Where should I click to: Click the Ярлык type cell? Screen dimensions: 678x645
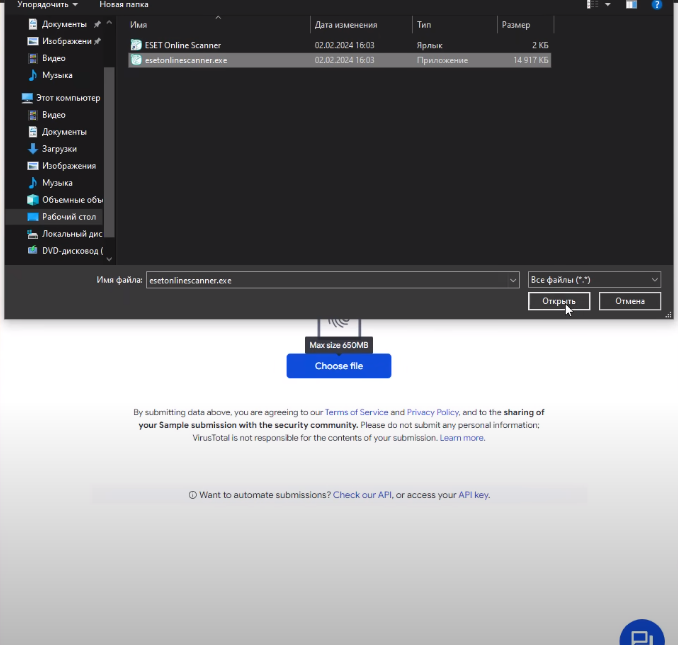[x=429, y=45]
